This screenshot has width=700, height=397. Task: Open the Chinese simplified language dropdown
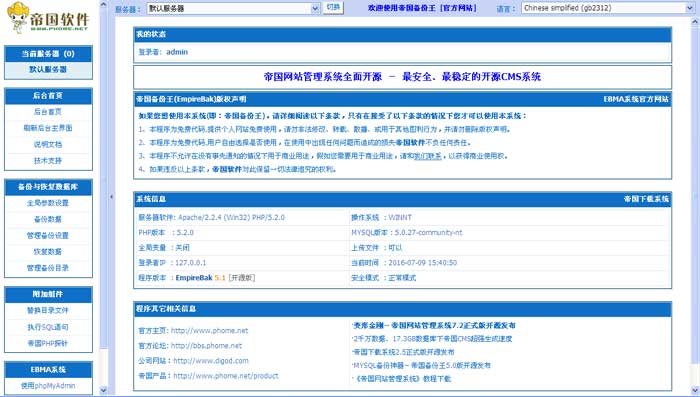click(608, 8)
